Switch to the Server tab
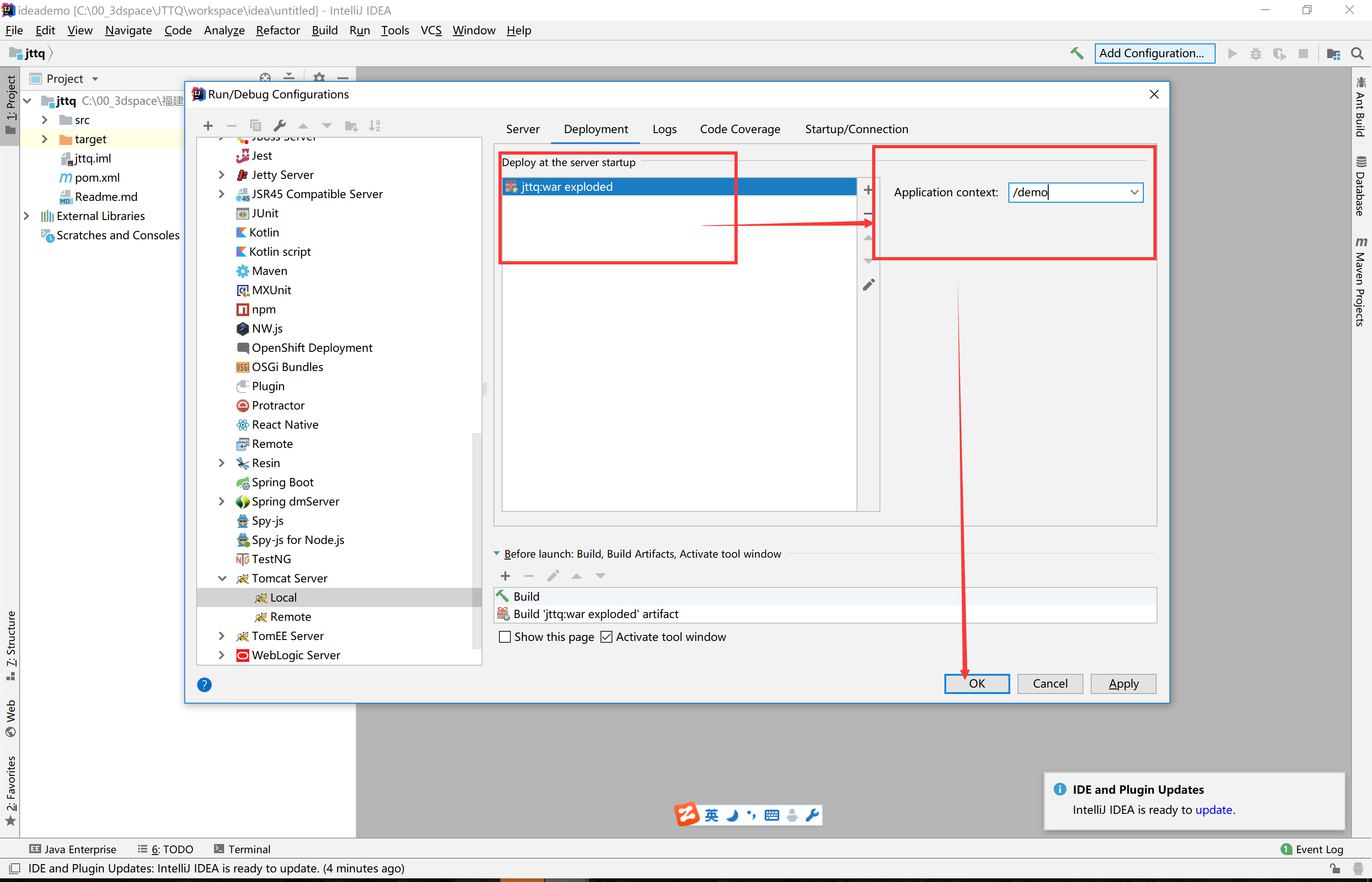Image resolution: width=1372 pixels, height=882 pixels. click(x=523, y=129)
